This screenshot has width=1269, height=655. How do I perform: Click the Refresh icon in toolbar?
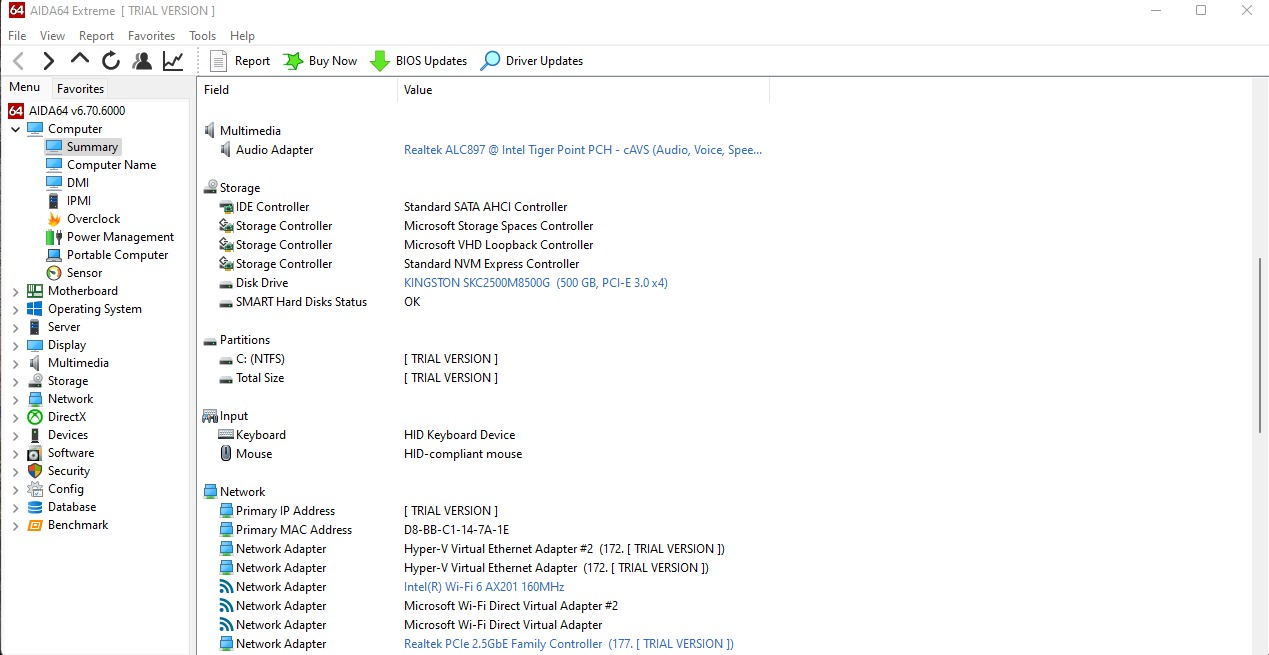111,61
